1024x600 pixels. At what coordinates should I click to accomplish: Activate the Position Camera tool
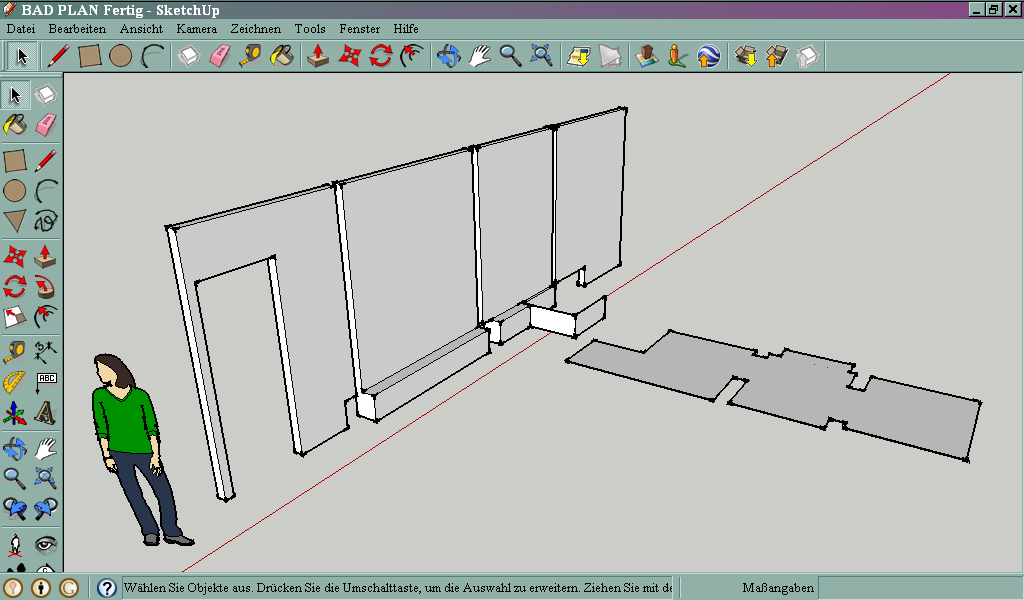click(x=14, y=545)
